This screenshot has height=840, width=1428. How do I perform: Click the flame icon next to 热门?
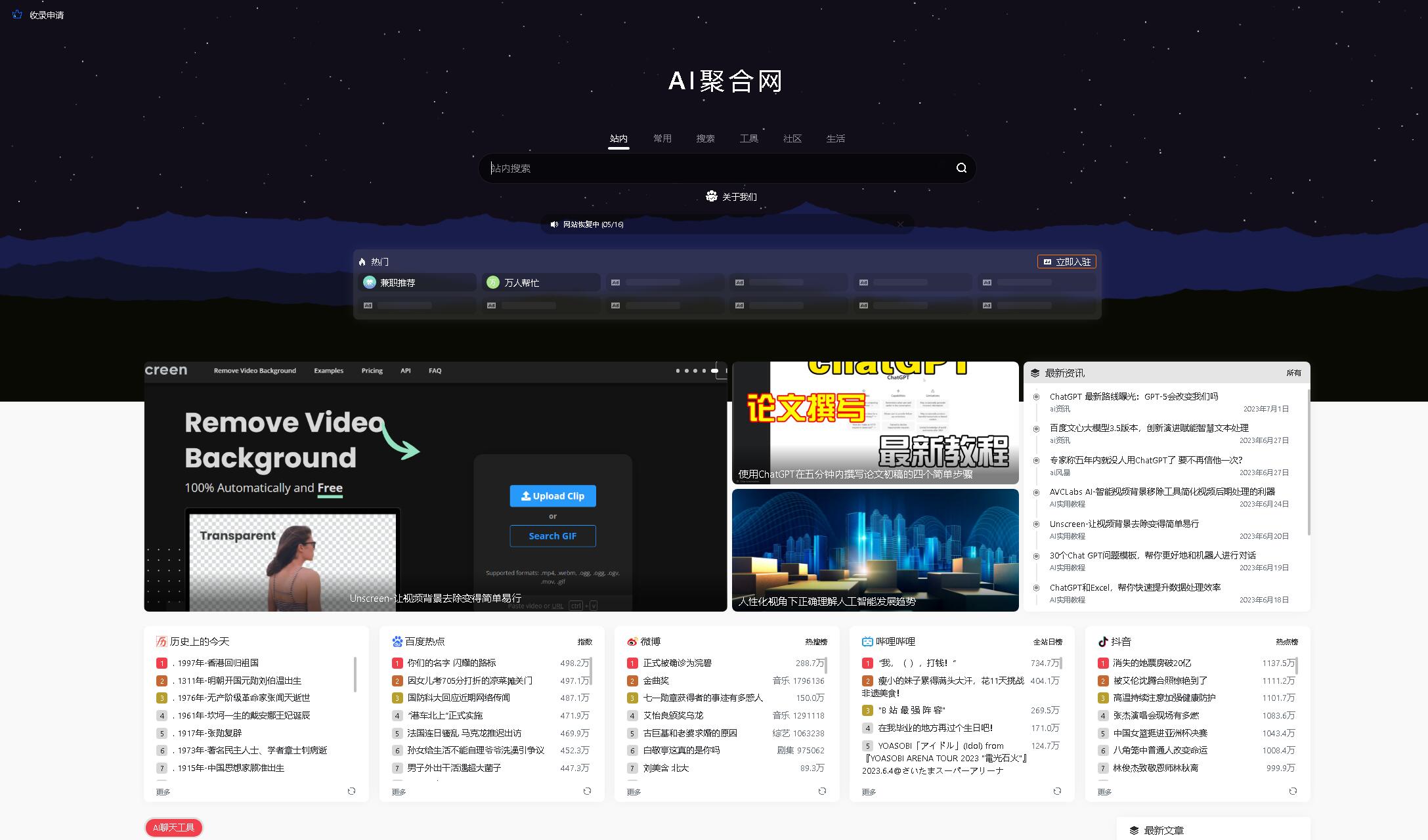pos(362,262)
